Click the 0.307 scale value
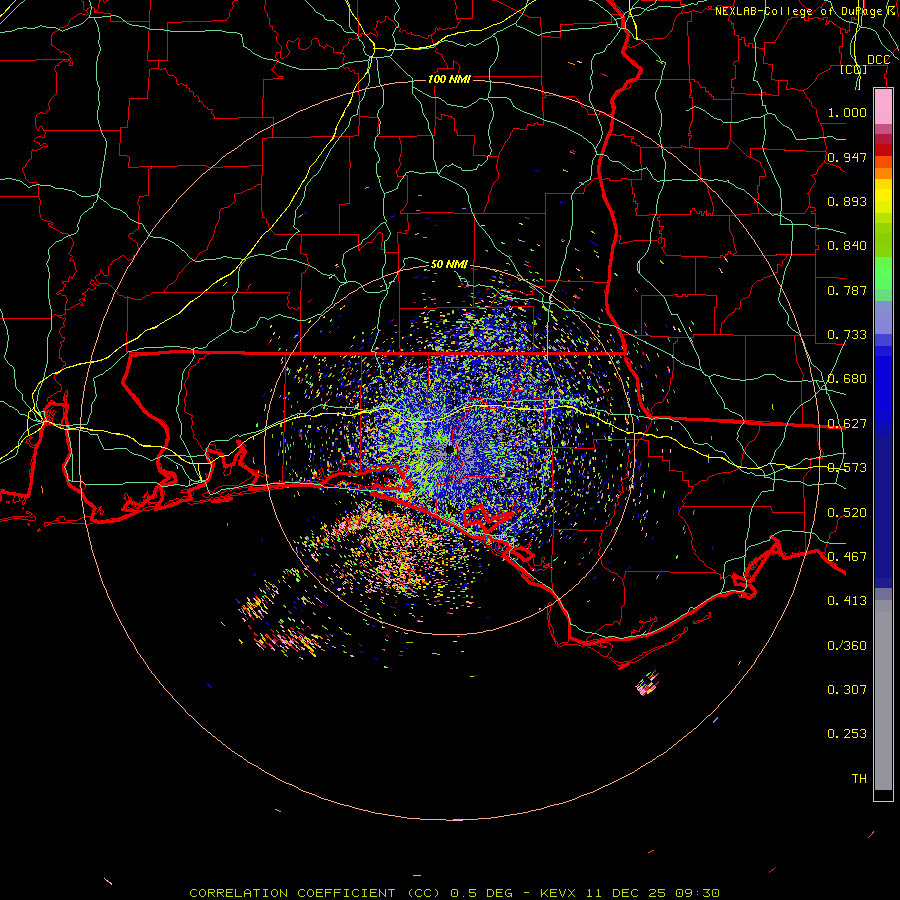The height and width of the screenshot is (900, 900). 847,690
